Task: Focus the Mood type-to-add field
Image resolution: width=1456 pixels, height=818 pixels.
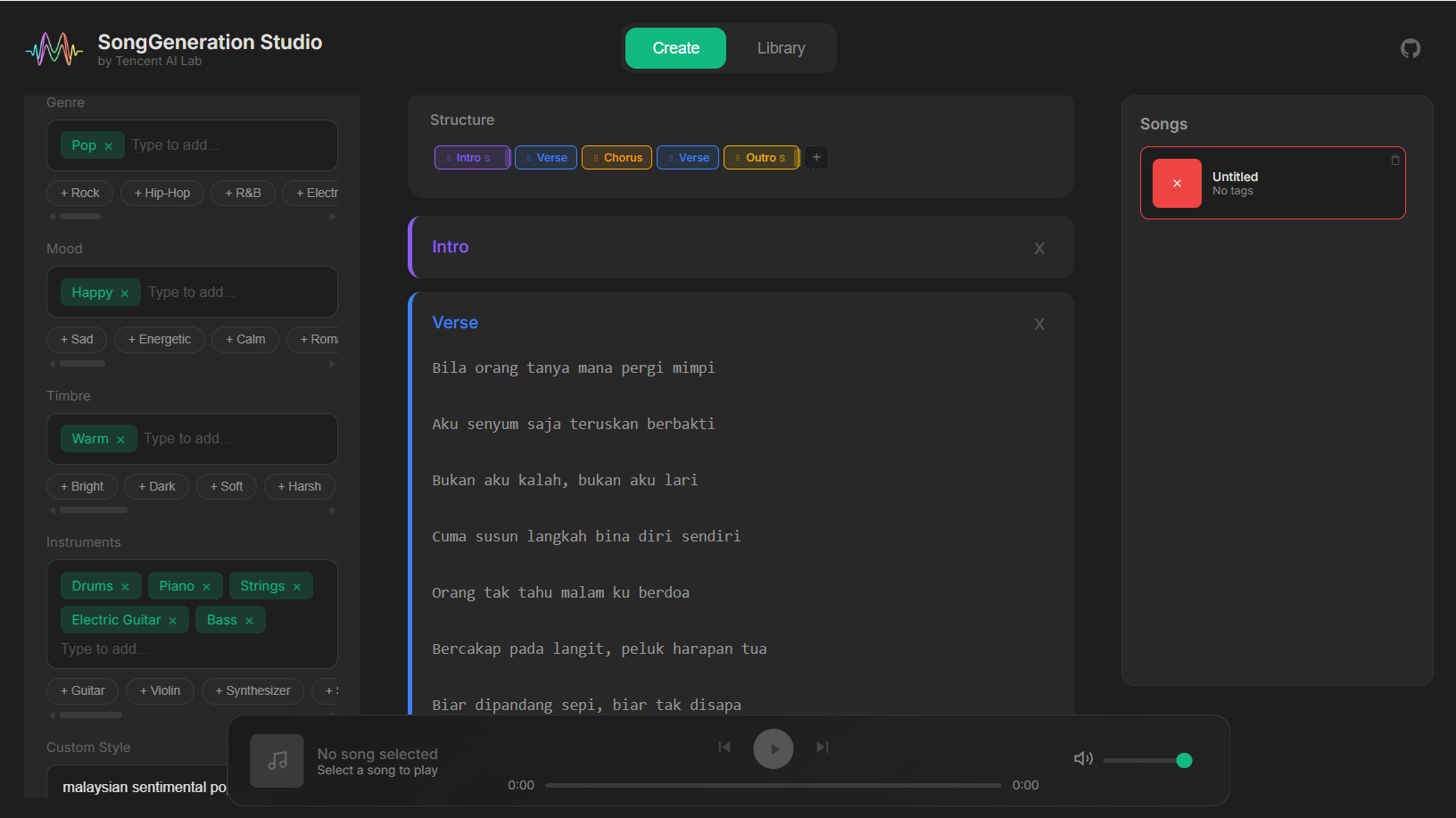Action: 236,293
